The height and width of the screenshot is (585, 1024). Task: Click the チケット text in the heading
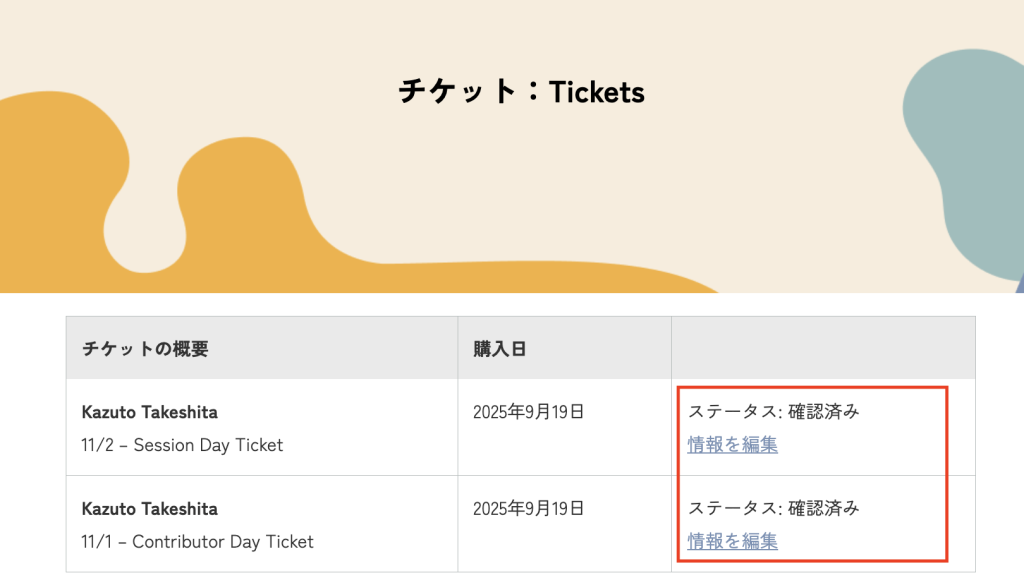coord(458,91)
